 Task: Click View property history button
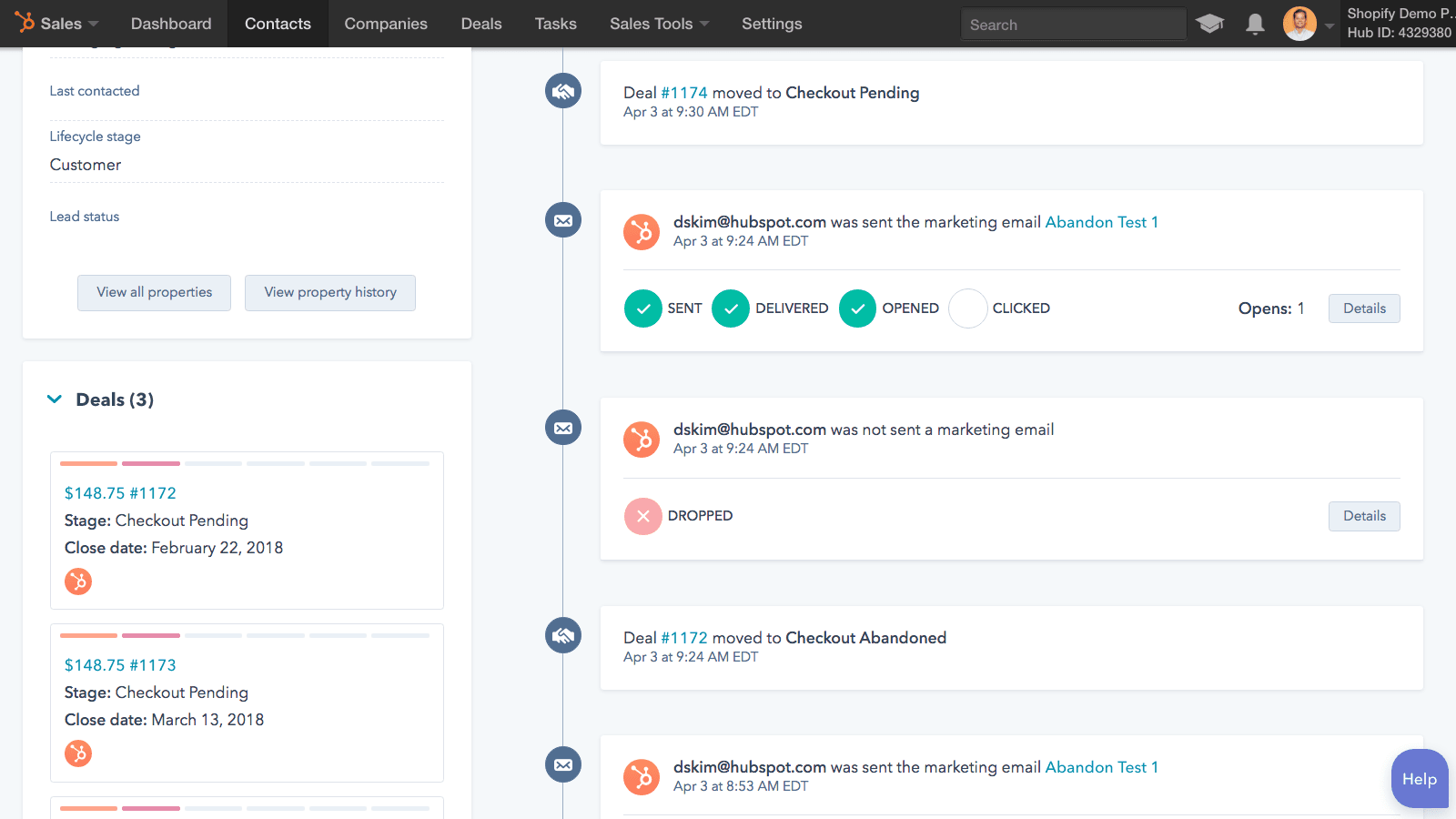click(330, 292)
